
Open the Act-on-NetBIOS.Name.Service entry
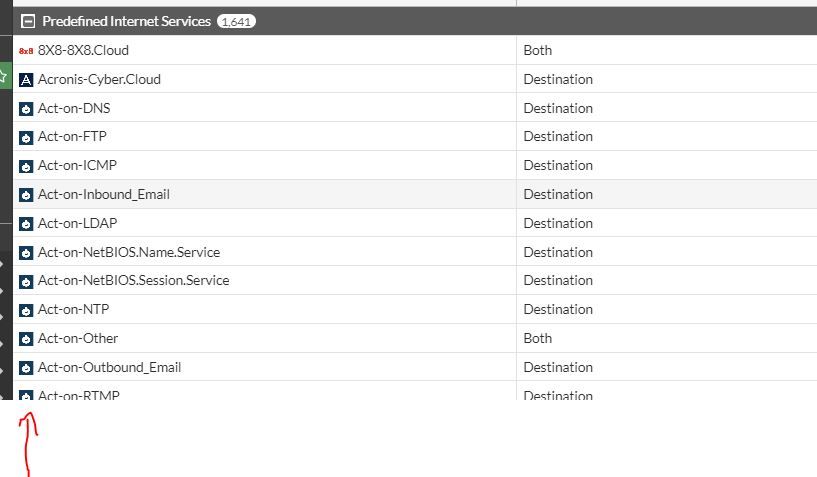129,252
